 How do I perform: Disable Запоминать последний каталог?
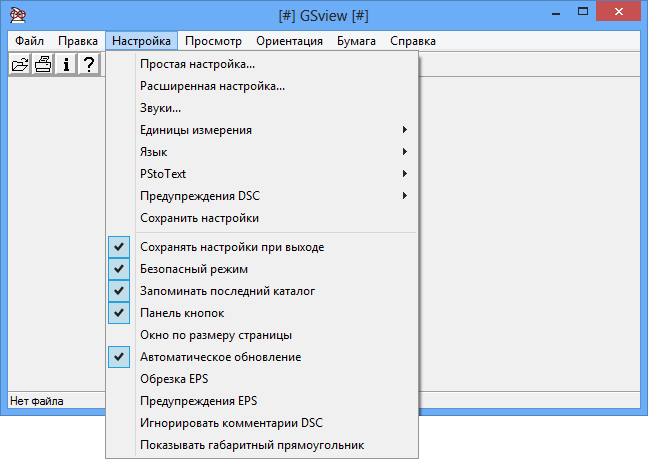click(227, 291)
